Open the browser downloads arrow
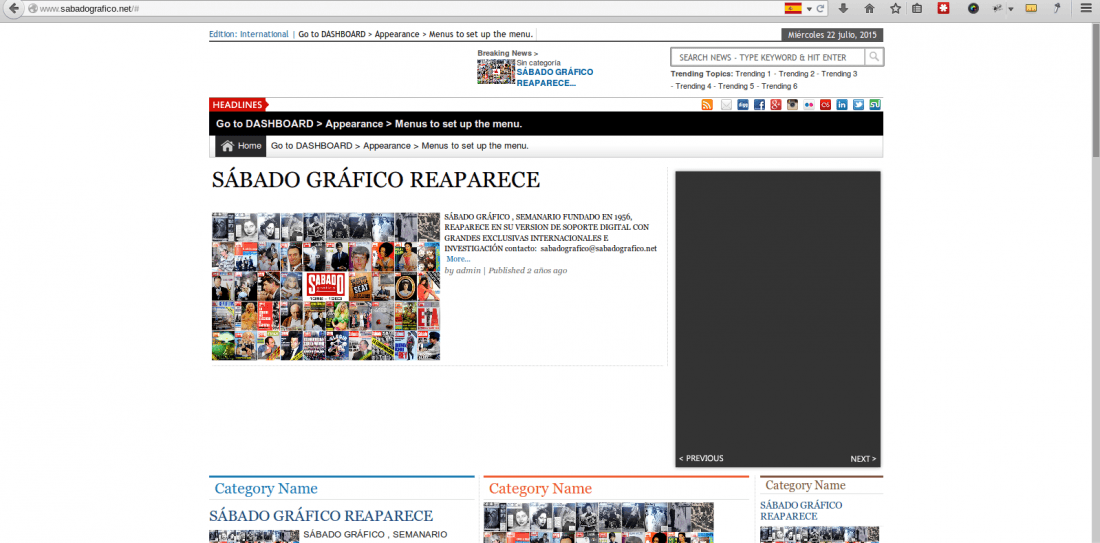The width and height of the screenshot is (1100, 543). coord(843,8)
